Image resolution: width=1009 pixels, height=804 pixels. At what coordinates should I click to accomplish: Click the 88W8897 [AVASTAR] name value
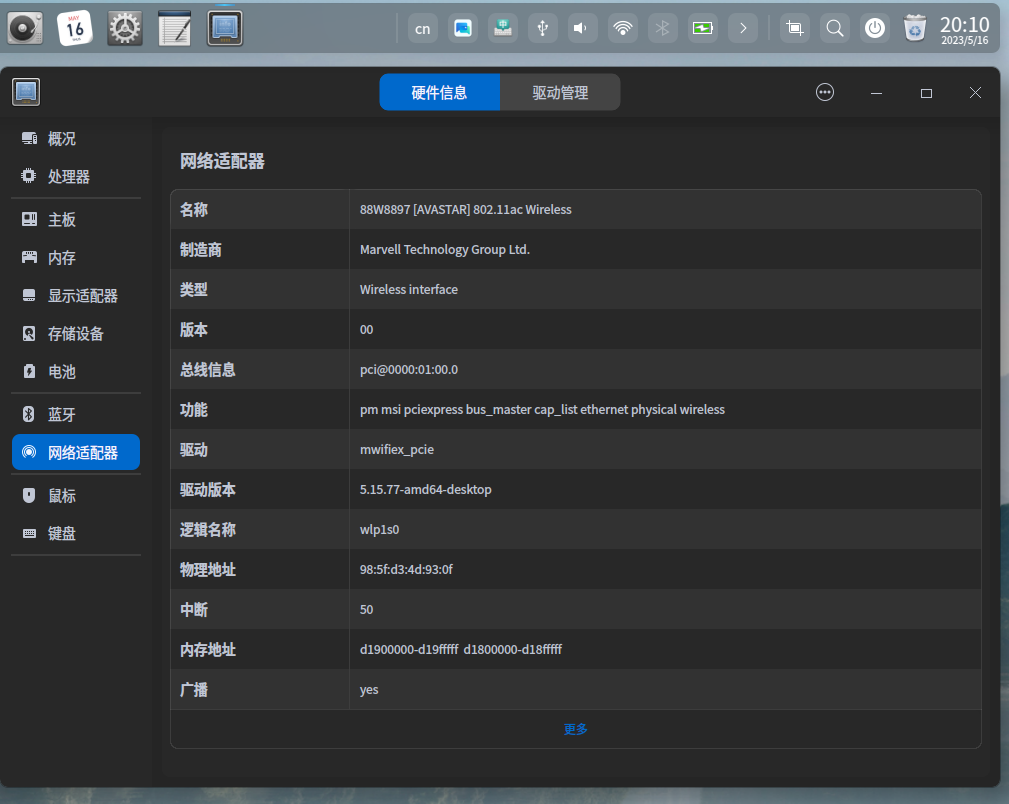pyautogui.click(x=465, y=209)
